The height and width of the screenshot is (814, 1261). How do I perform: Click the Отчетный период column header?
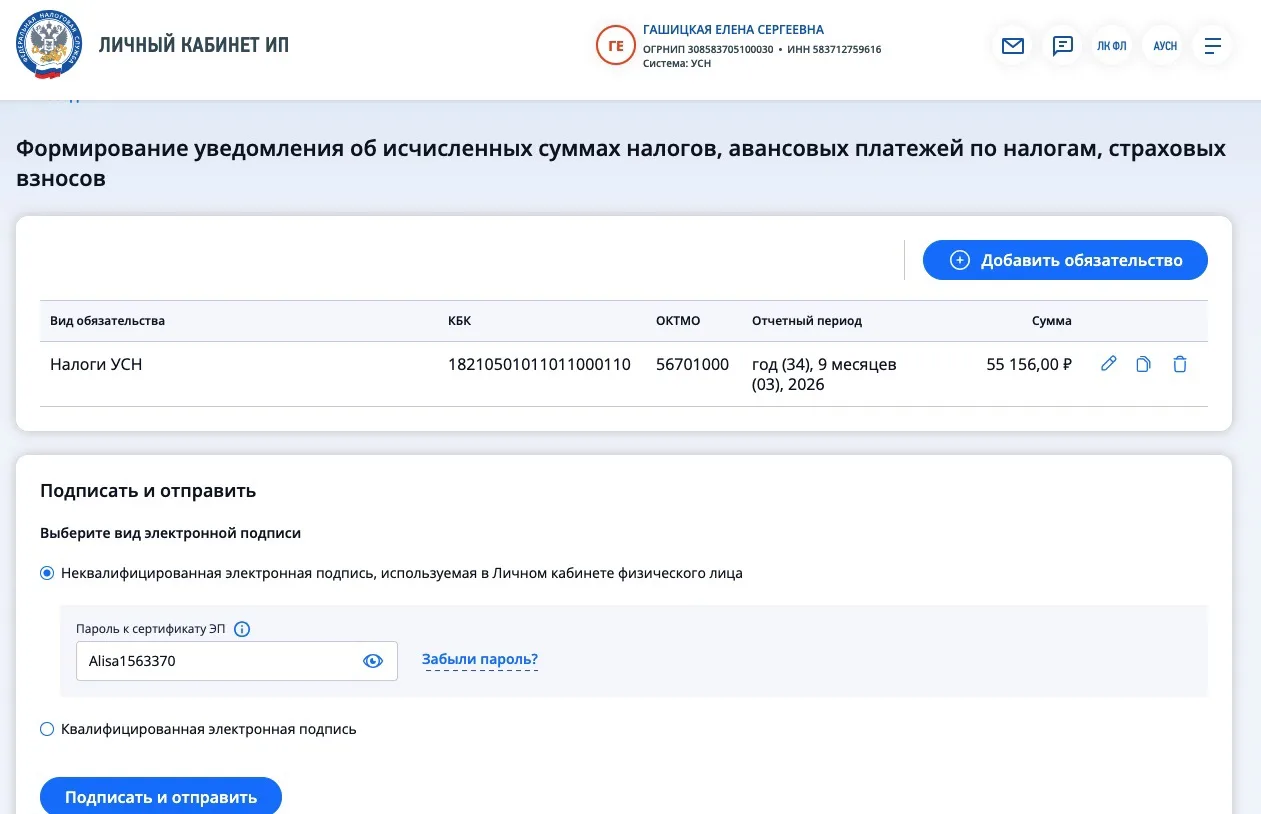tap(807, 321)
